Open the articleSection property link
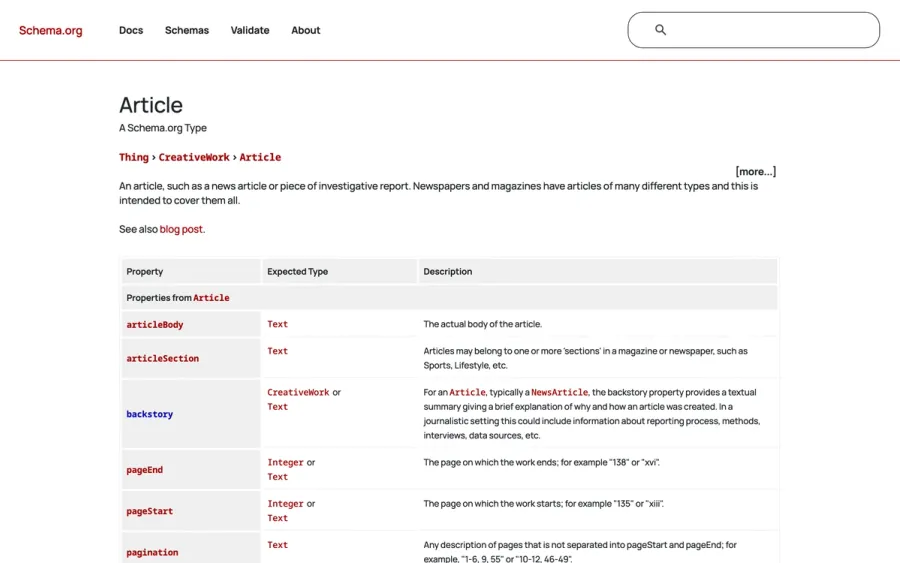 tap(162, 359)
